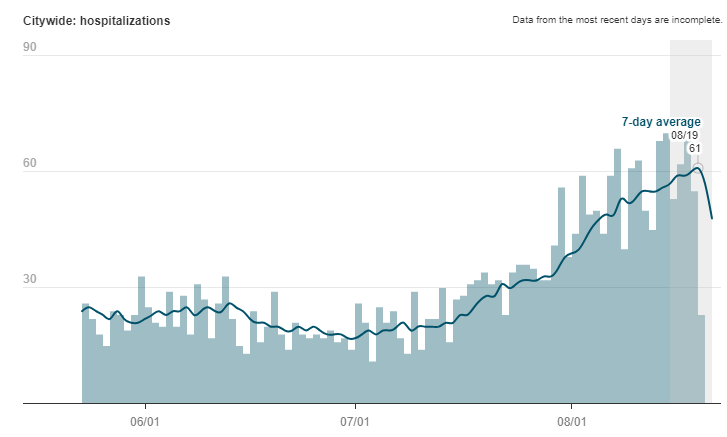Click the incomplete recent data note text

616,20
